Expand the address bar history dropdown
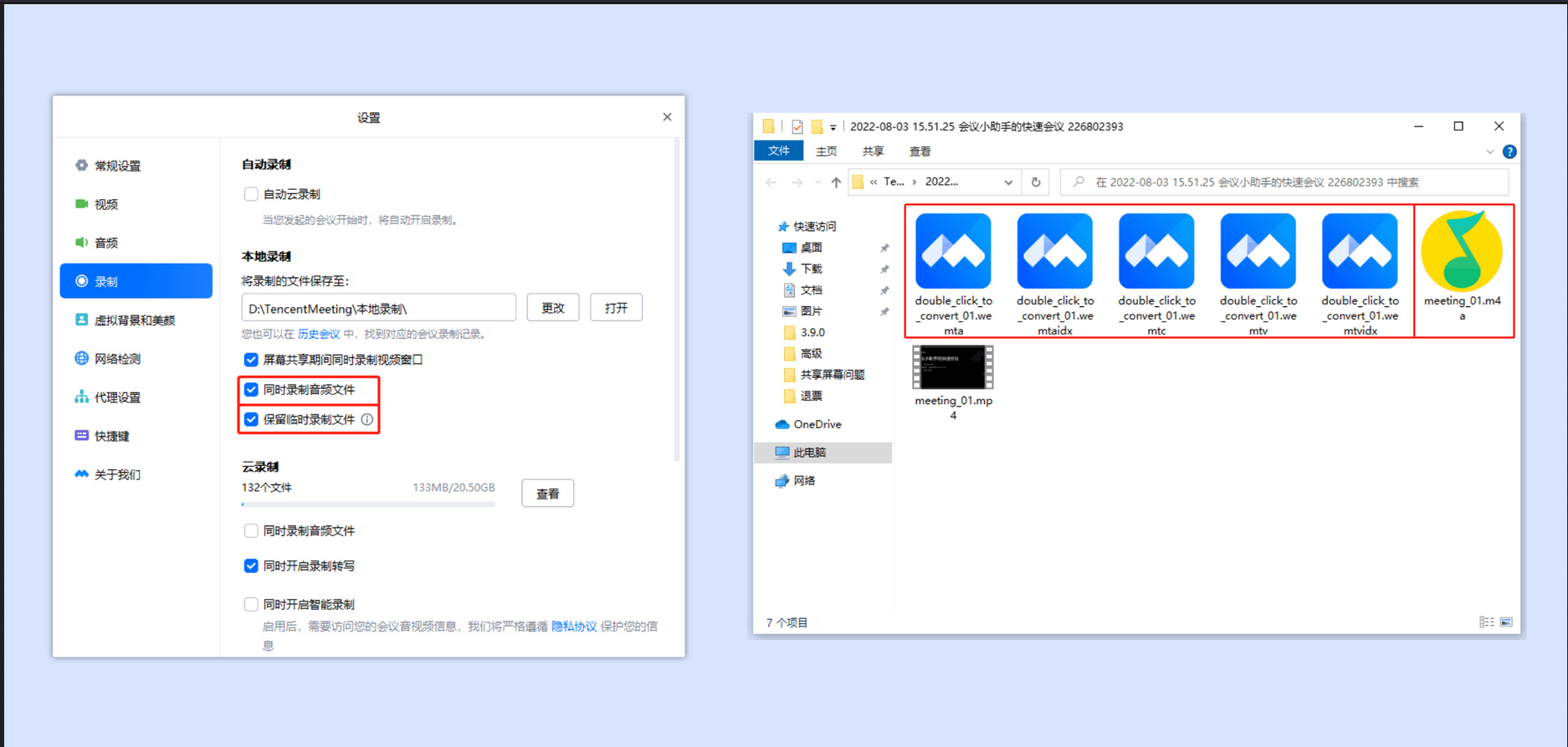This screenshot has height=747, width=1568. (1008, 182)
